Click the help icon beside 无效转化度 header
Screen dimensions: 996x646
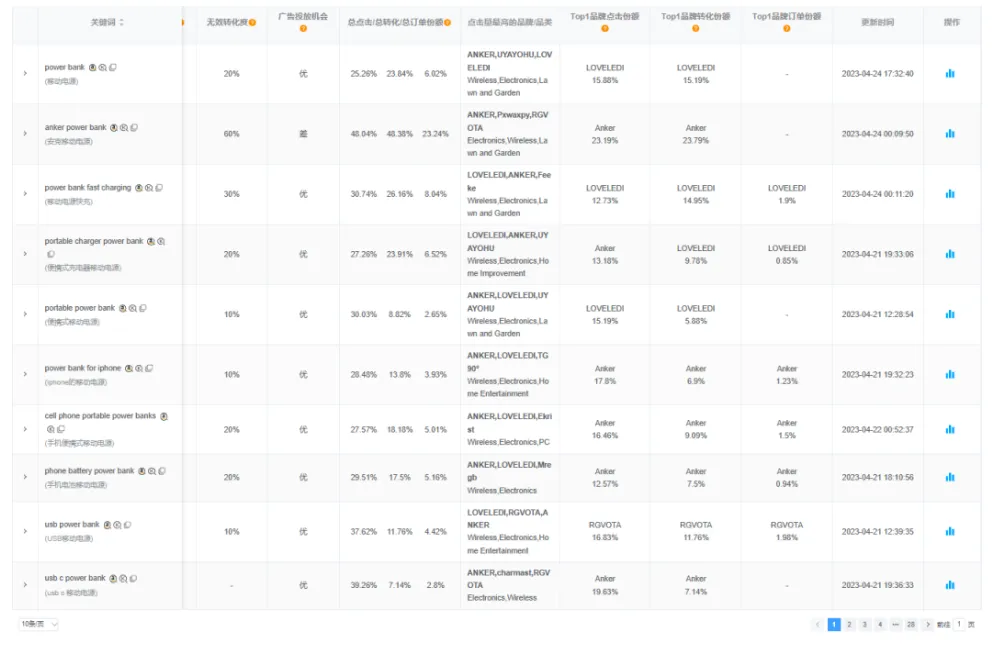pos(252,22)
